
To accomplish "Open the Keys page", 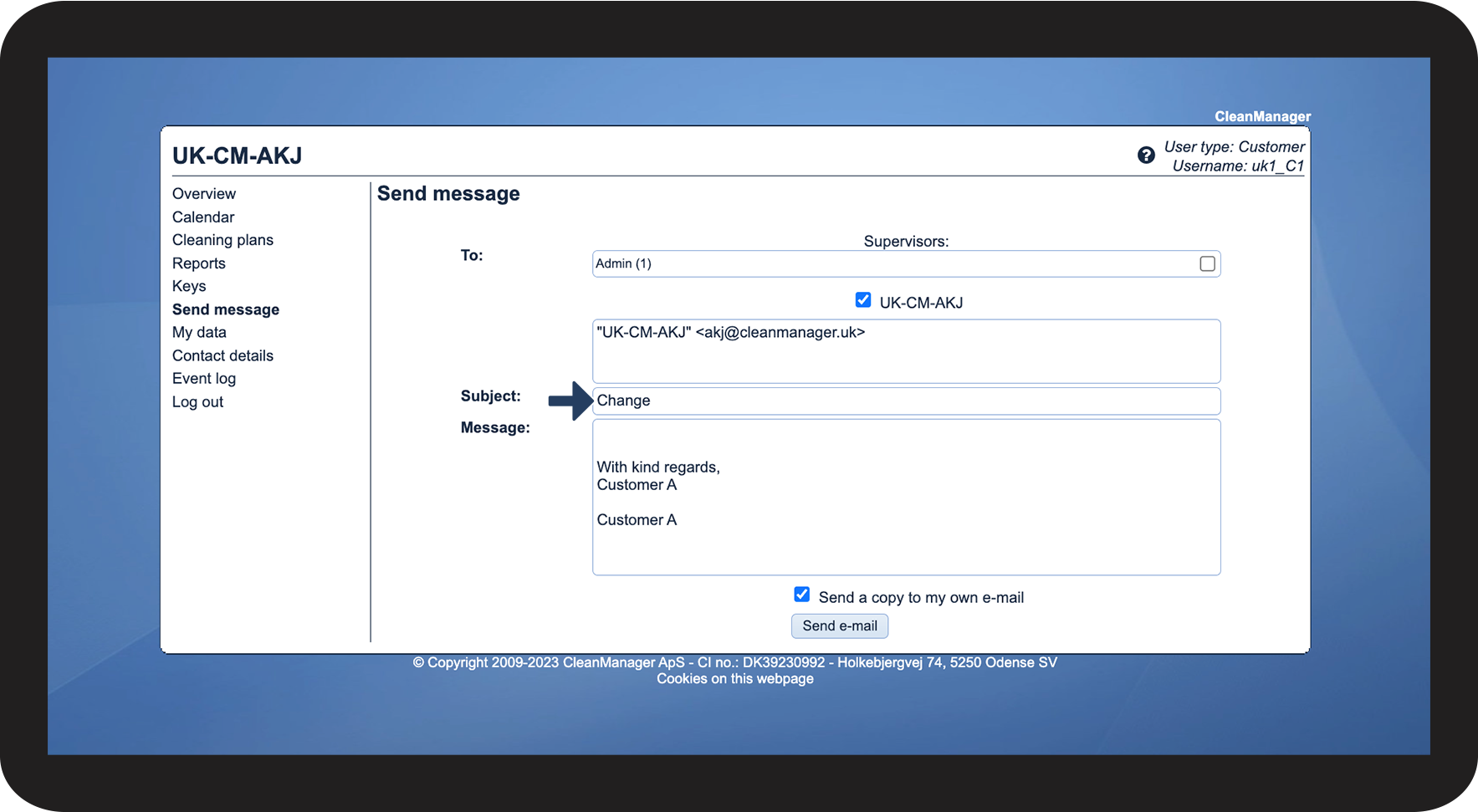I will (189, 286).
